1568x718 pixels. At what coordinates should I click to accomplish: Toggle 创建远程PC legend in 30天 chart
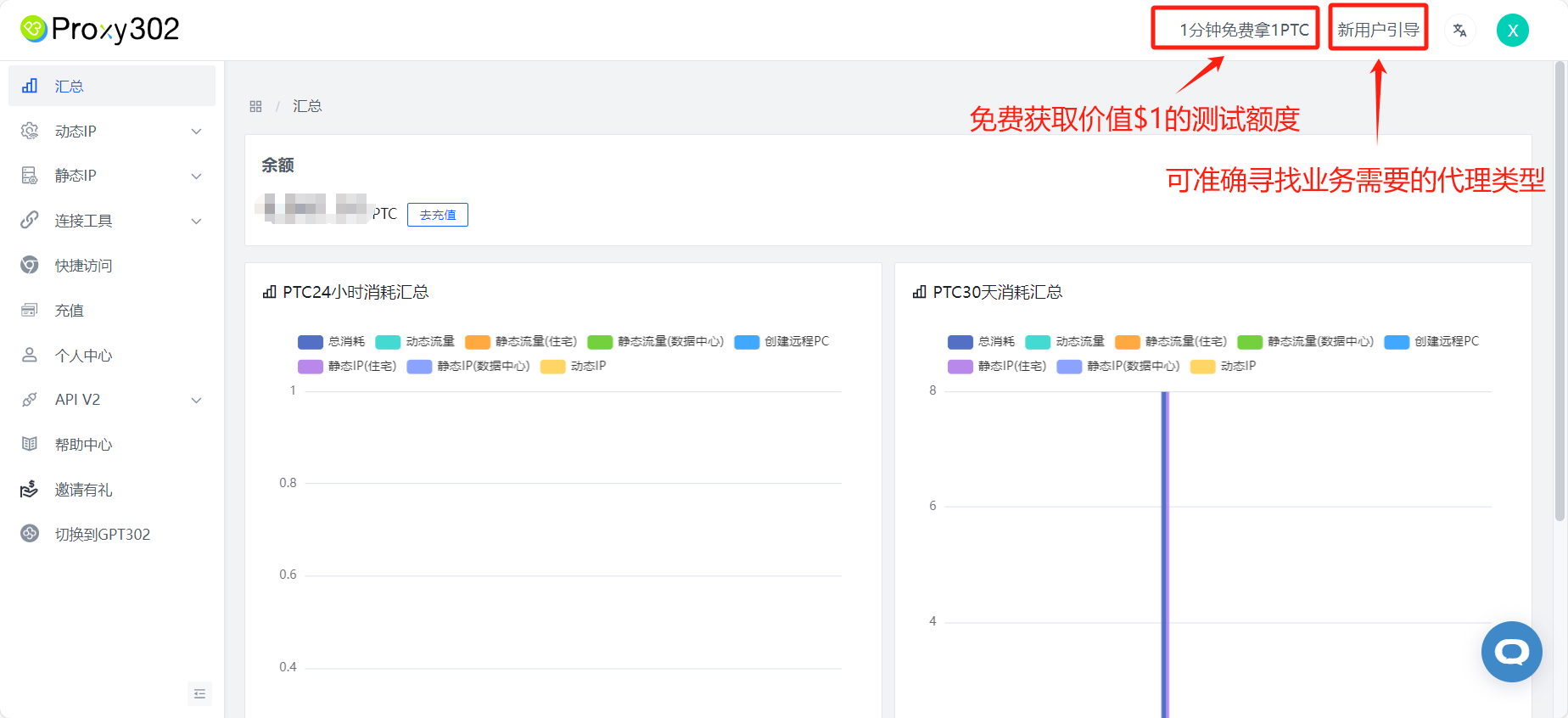pyautogui.click(x=1431, y=341)
